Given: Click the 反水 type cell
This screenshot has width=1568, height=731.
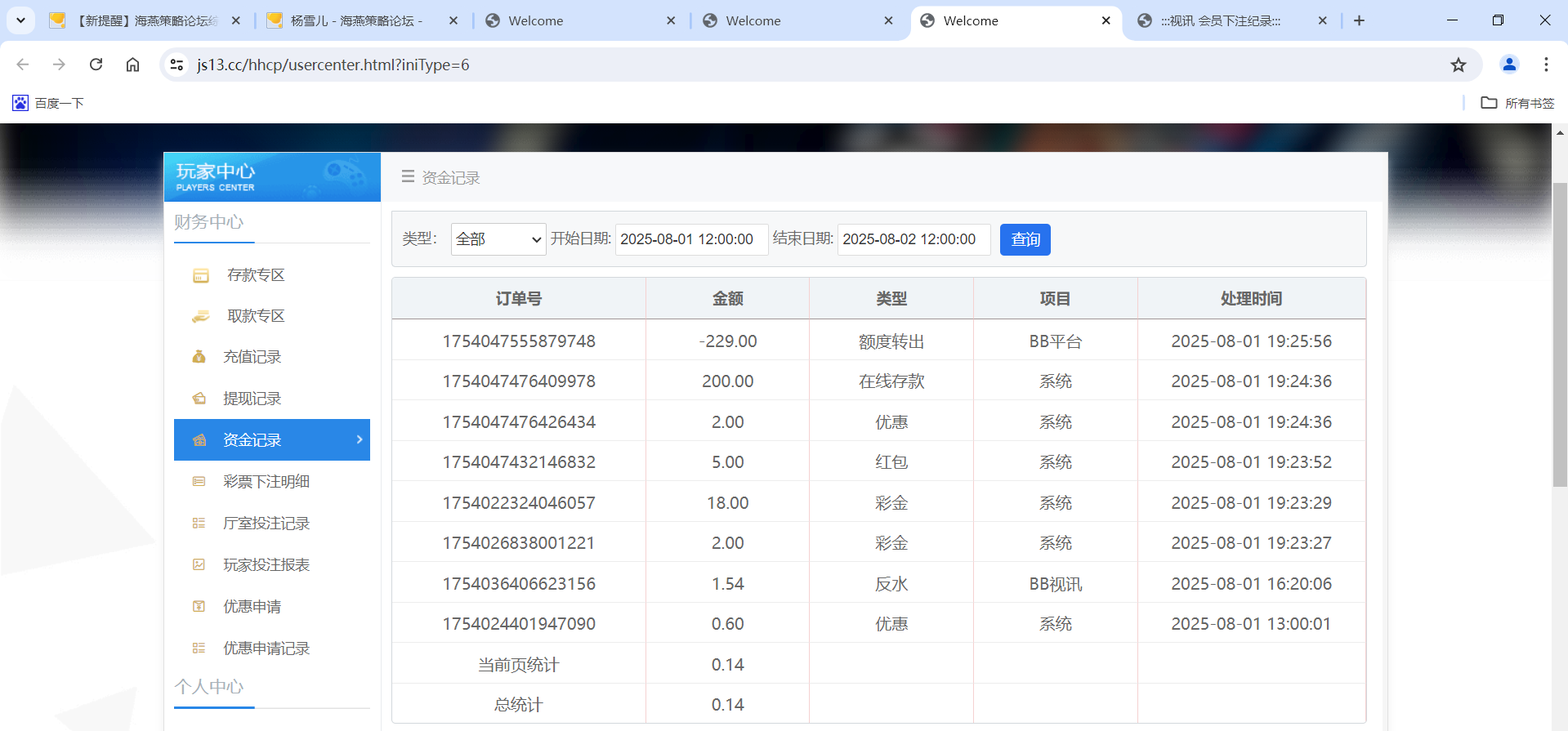Looking at the screenshot, I should 891,584.
